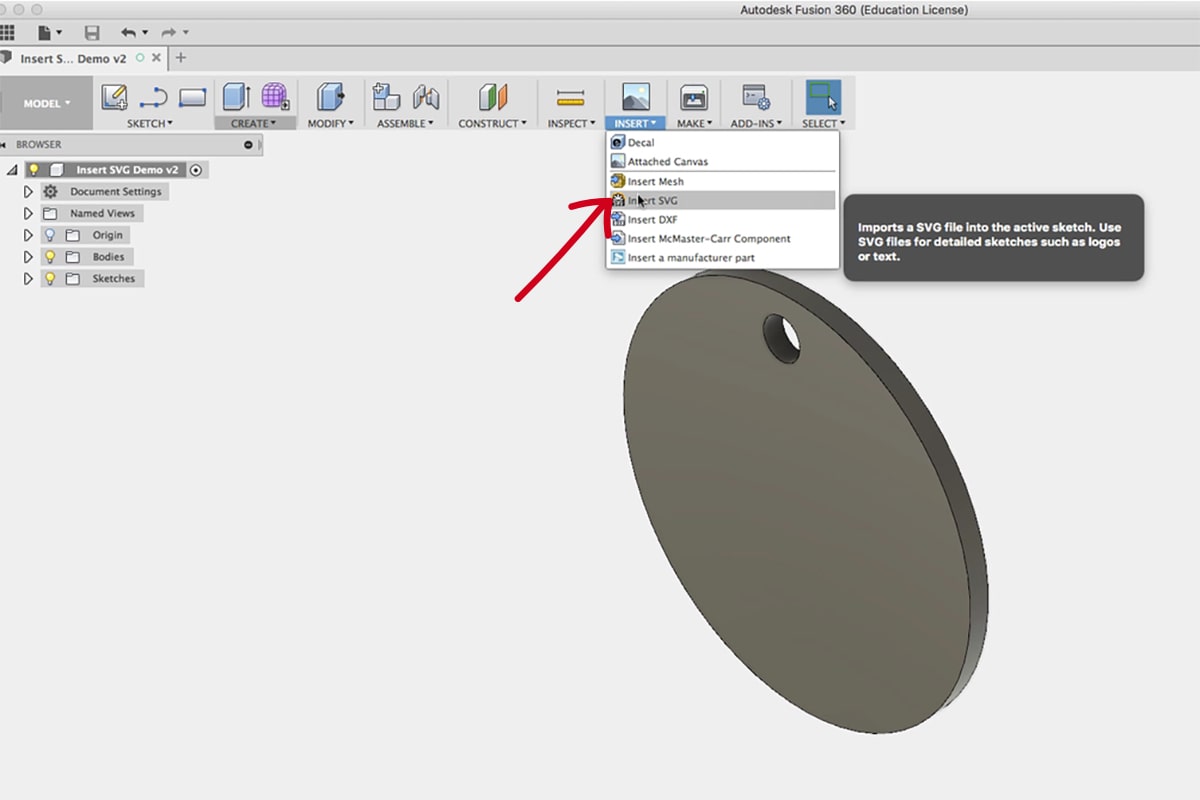Open the MODEL workspace dropdown
Viewport: 1200px width, 800px height.
(x=47, y=103)
